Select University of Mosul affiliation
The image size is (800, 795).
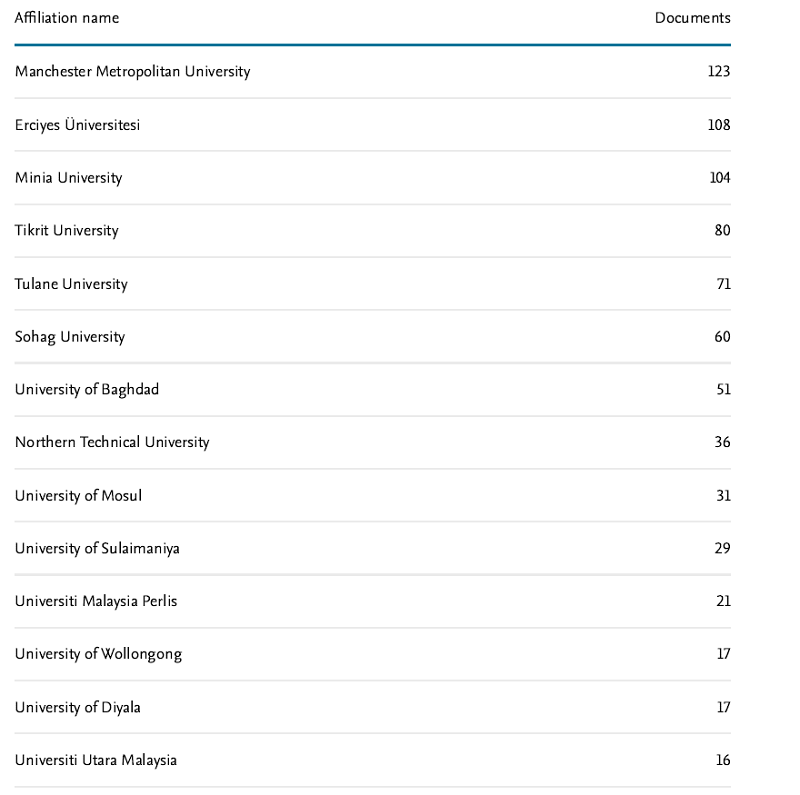click(78, 496)
